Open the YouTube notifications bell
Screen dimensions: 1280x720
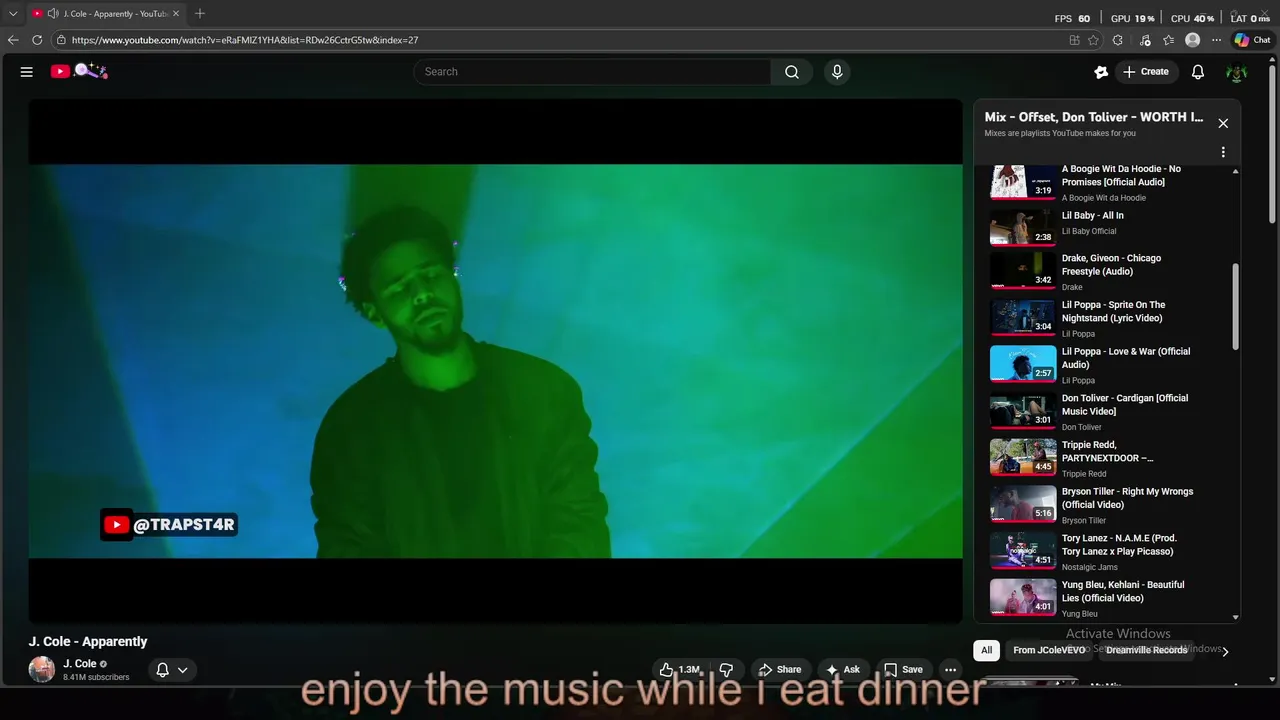(x=1197, y=72)
